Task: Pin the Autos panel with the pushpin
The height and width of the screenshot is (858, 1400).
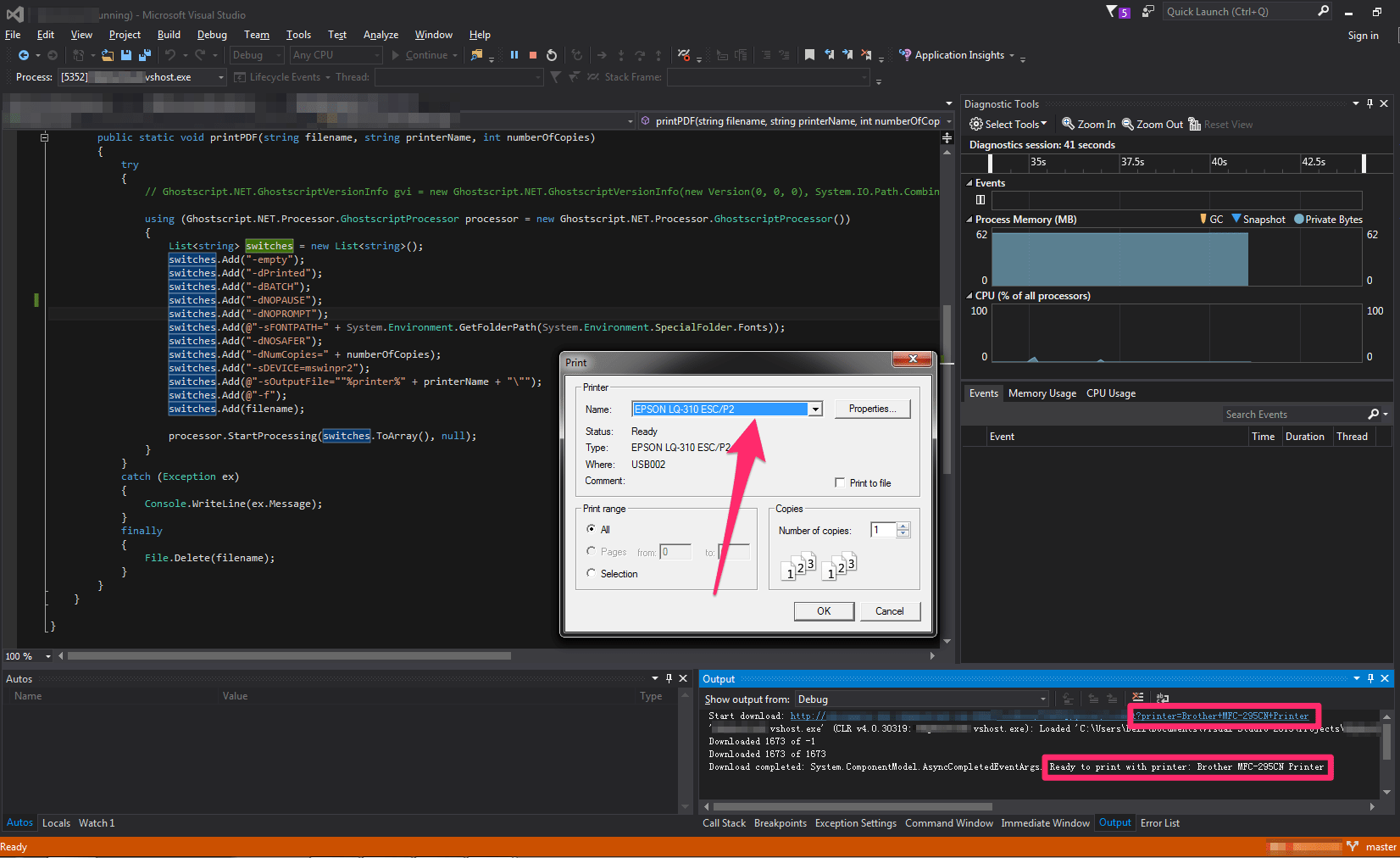Action: (x=669, y=678)
